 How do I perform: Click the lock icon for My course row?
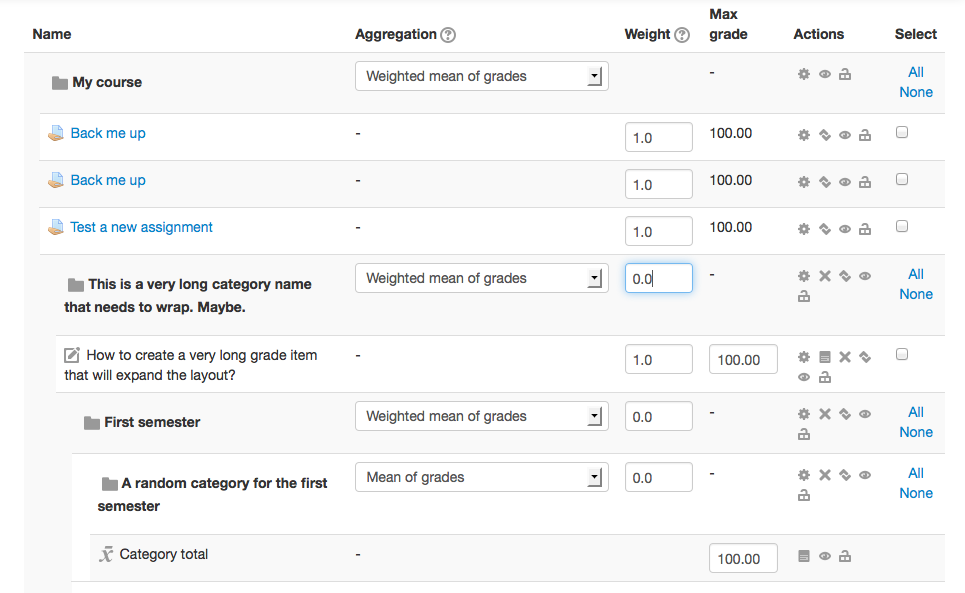845,74
